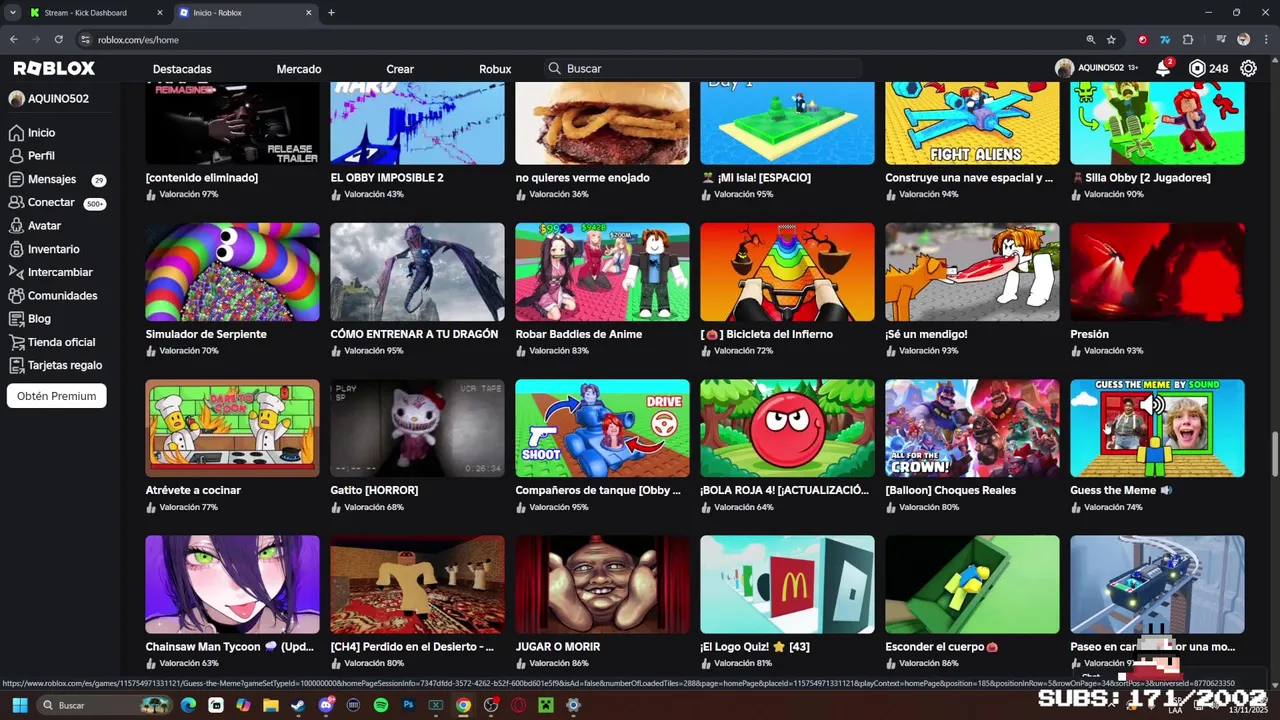This screenshot has height=720, width=1280.
Task: Open the Roblox notifications bell
Action: 1163,68
